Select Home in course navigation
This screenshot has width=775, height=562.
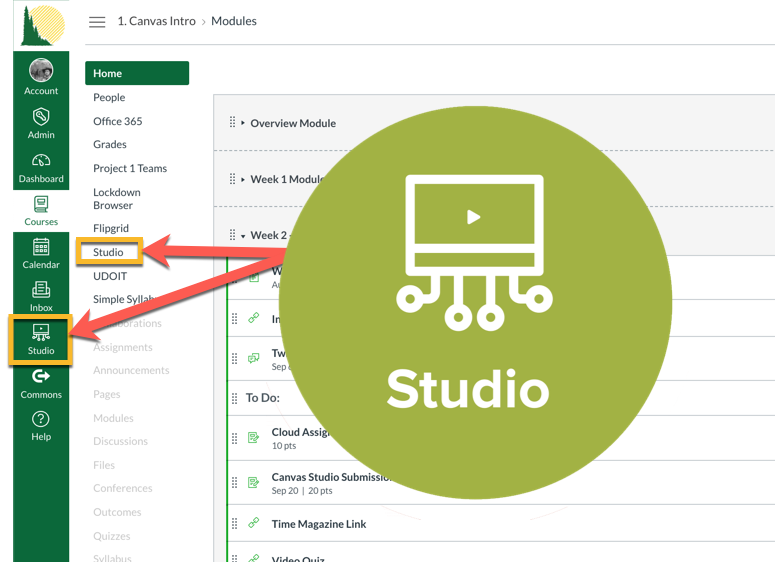pyautogui.click(x=137, y=73)
